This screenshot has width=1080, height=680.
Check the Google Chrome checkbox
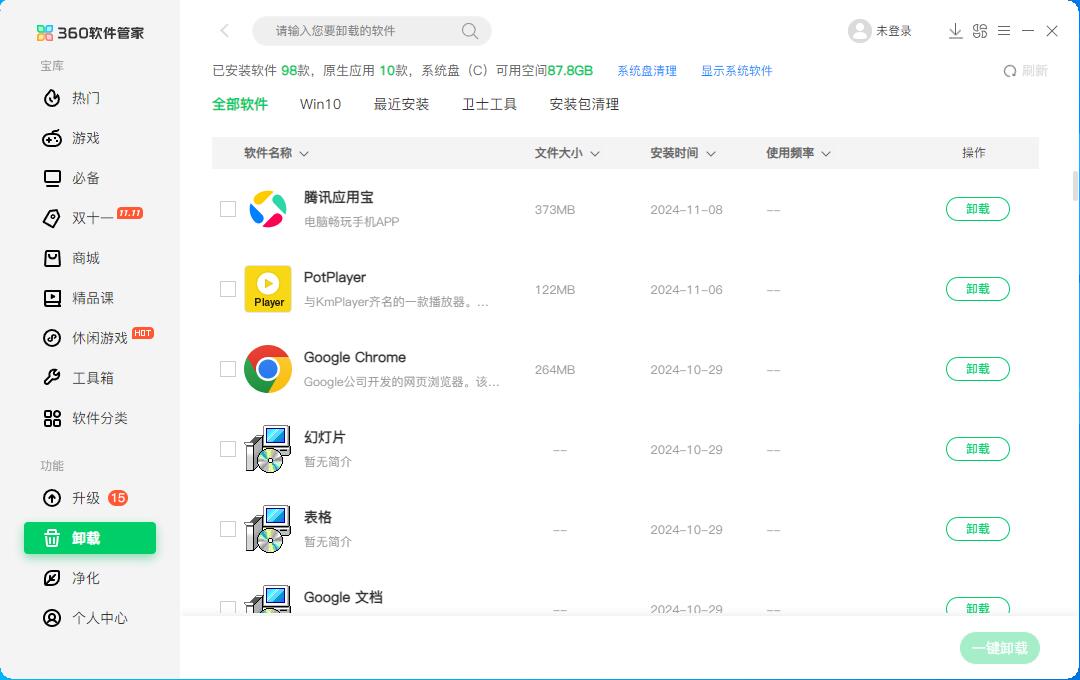tap(228, 369)
